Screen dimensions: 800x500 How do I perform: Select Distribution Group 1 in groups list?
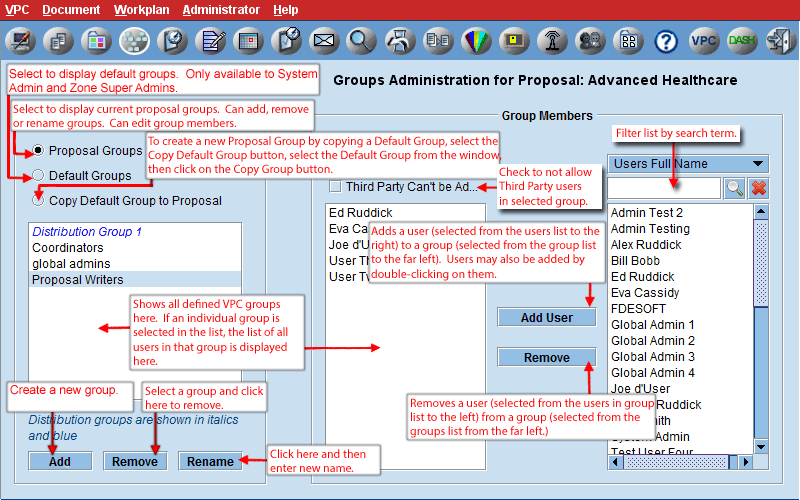click(135, 232)
